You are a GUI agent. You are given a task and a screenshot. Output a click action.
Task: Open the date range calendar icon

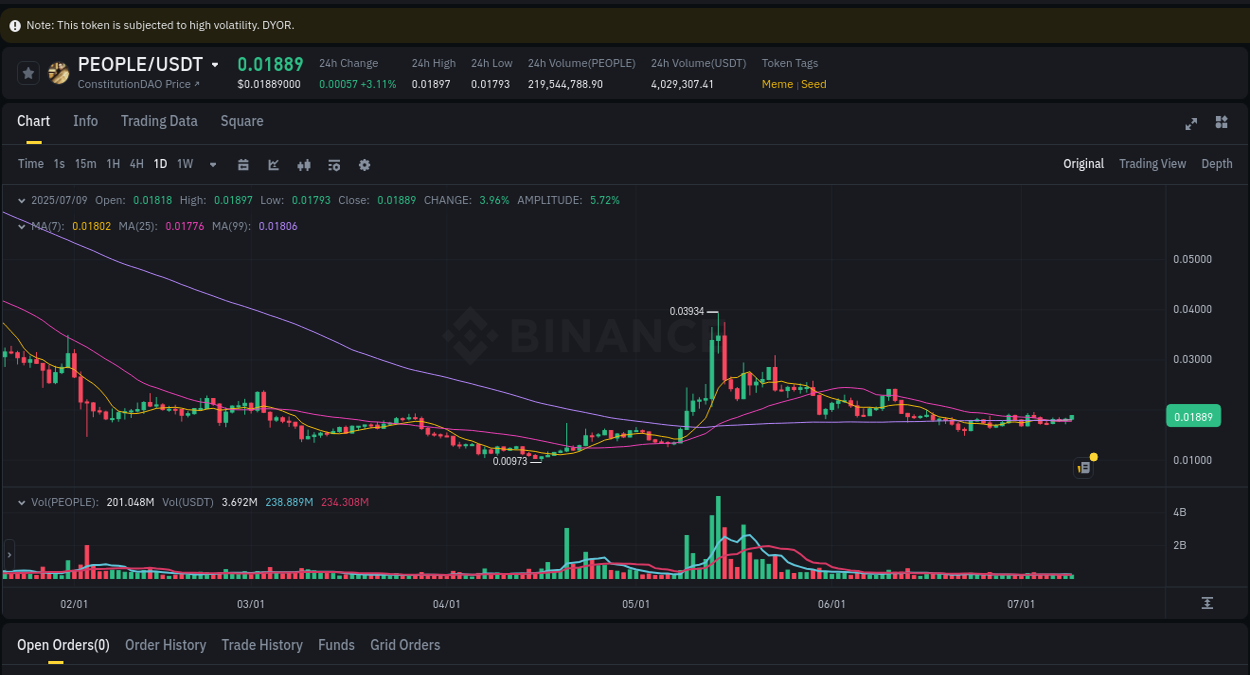243,164
